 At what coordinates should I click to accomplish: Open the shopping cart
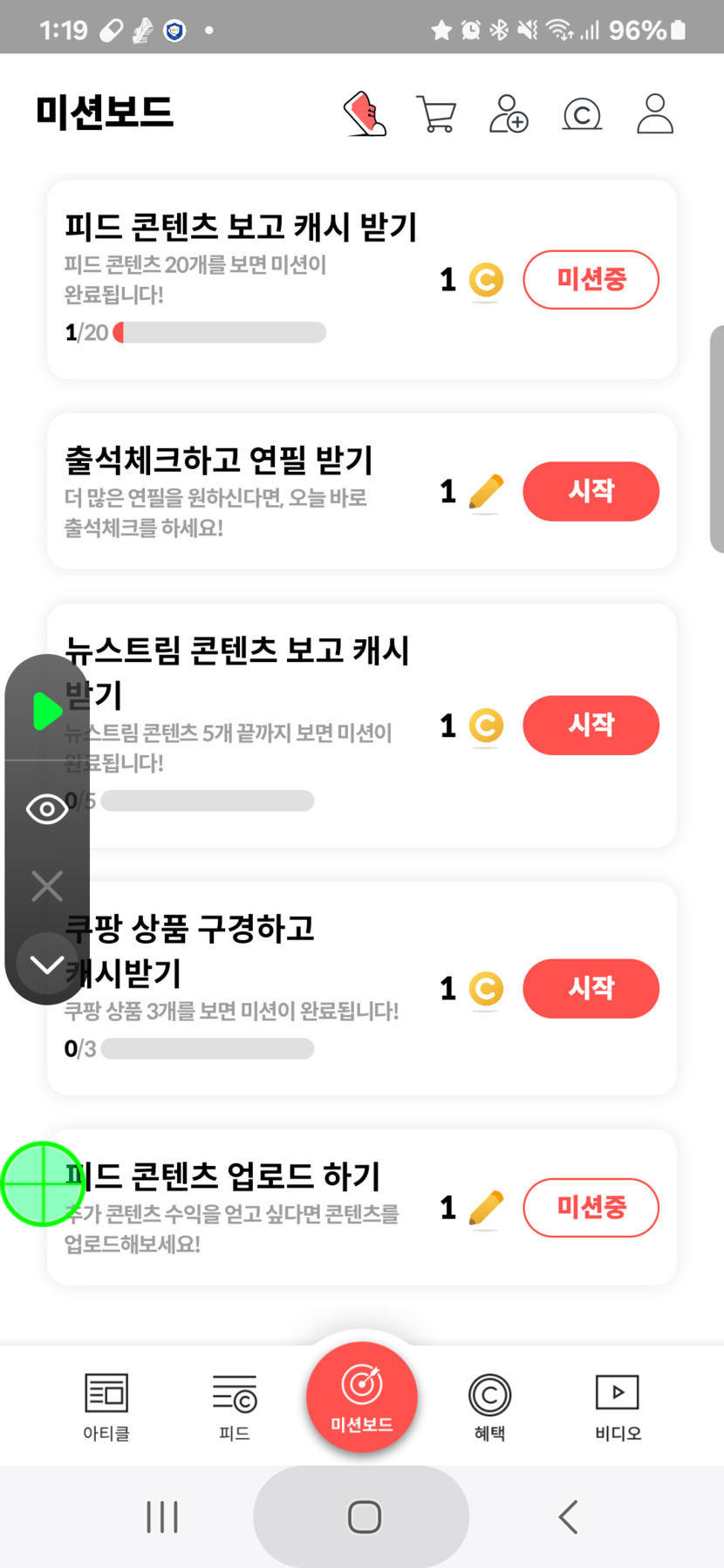click(436, 114)
